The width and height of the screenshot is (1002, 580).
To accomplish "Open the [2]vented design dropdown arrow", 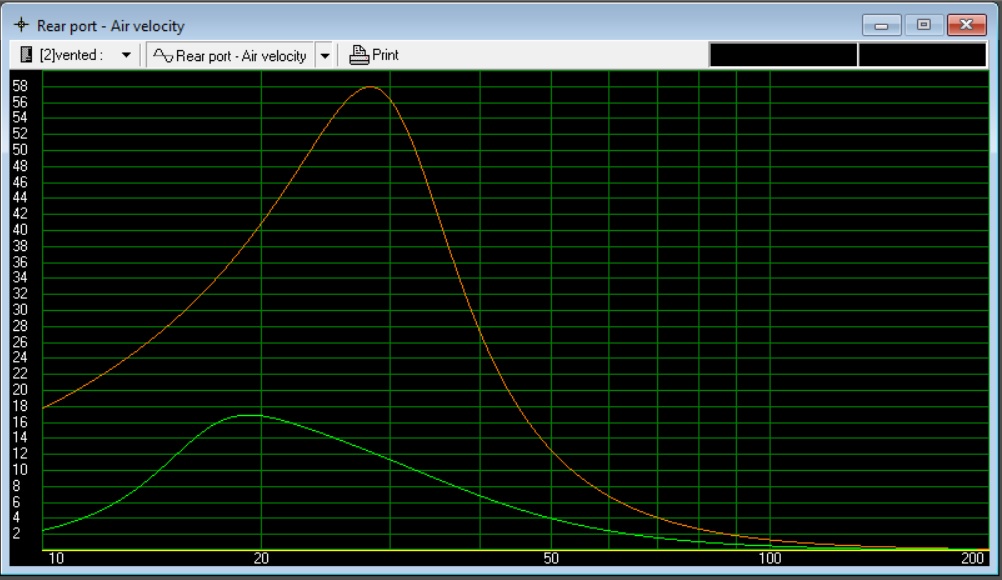I will [126, 55].
